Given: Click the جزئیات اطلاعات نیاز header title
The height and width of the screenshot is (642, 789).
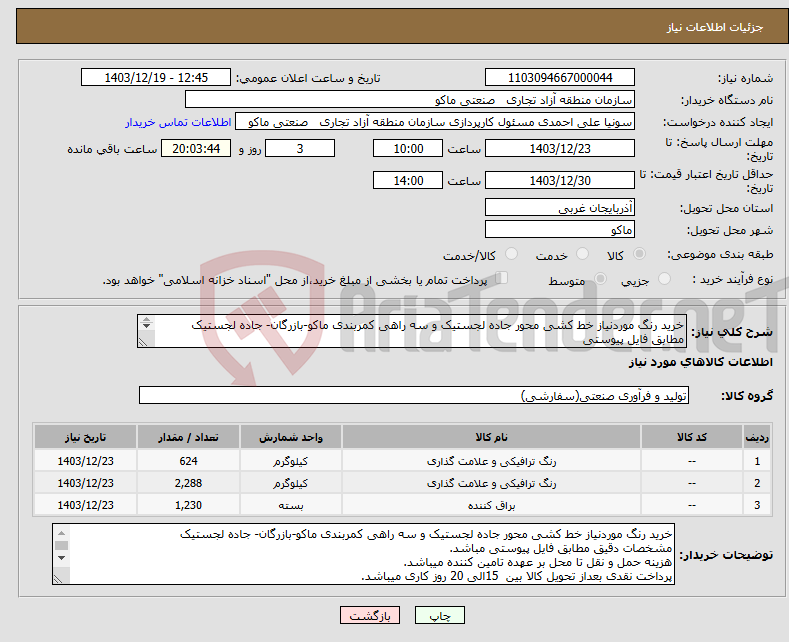Looking at the screenshot, I should [x=715, y=27].
